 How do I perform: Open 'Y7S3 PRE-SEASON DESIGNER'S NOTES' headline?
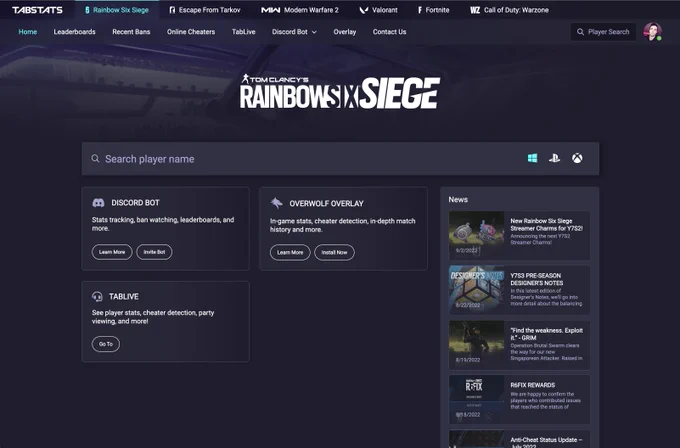(x=536, y=279)
